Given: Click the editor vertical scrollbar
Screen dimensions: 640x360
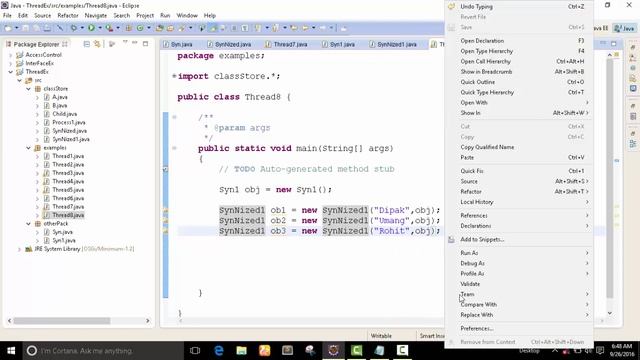Looking at the screenshot, I should (x=610, y=178).
